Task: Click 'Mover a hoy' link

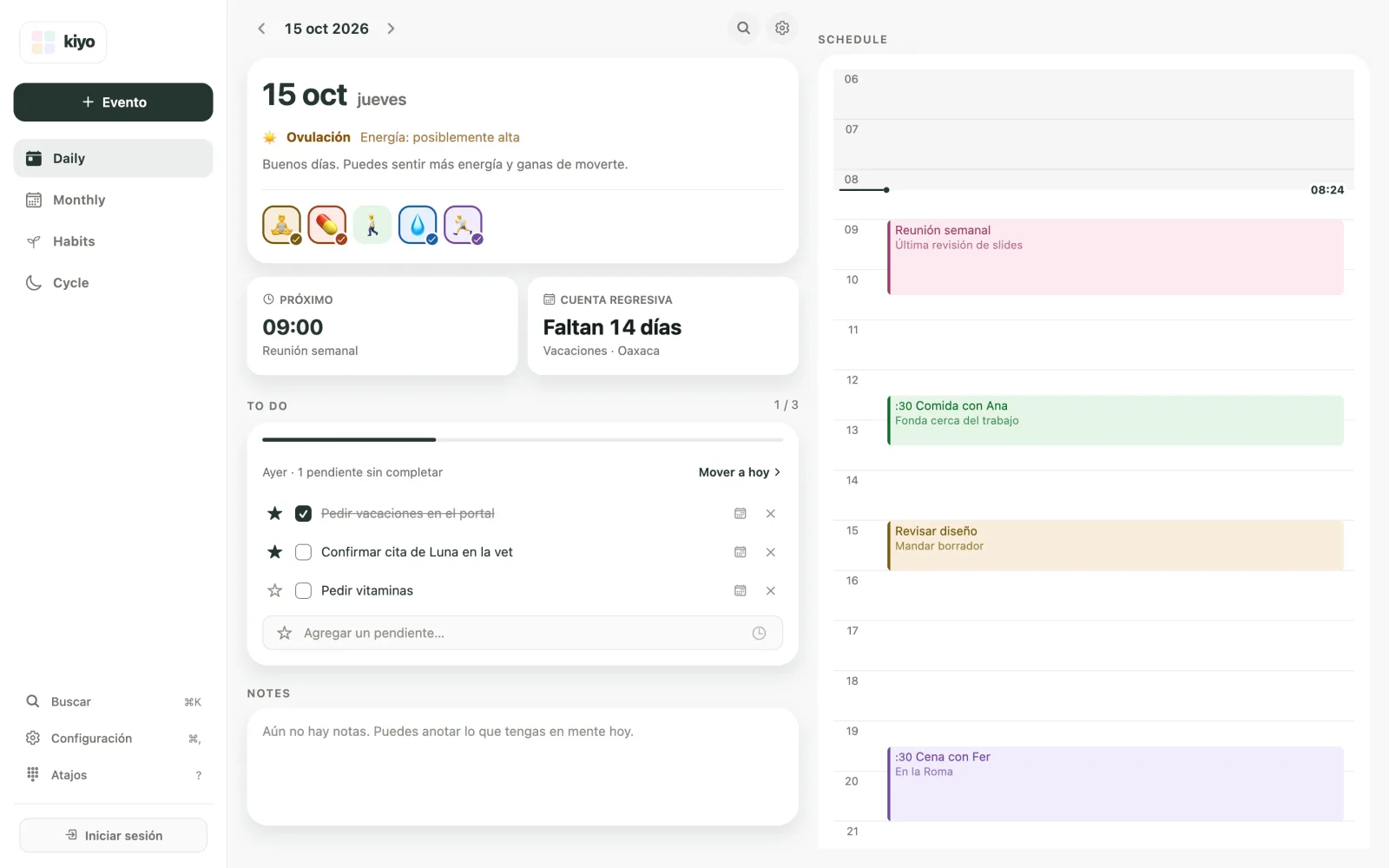Action: (x=740, y=472)
